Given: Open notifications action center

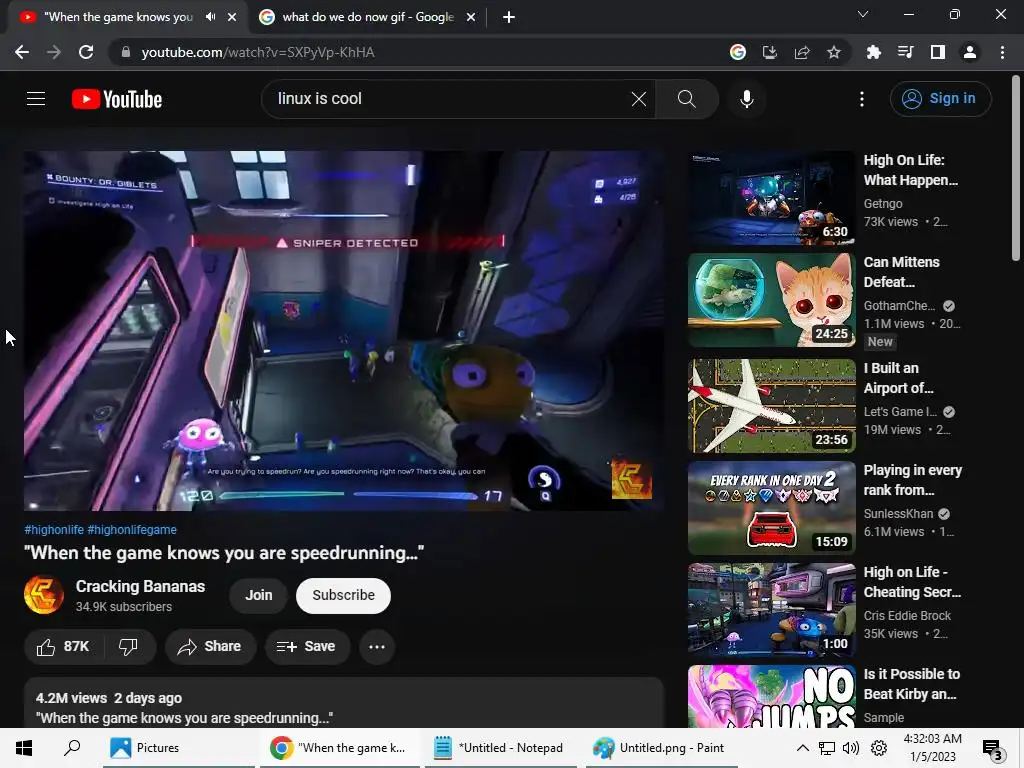Looking at the screenshot, I should (992, 750).
